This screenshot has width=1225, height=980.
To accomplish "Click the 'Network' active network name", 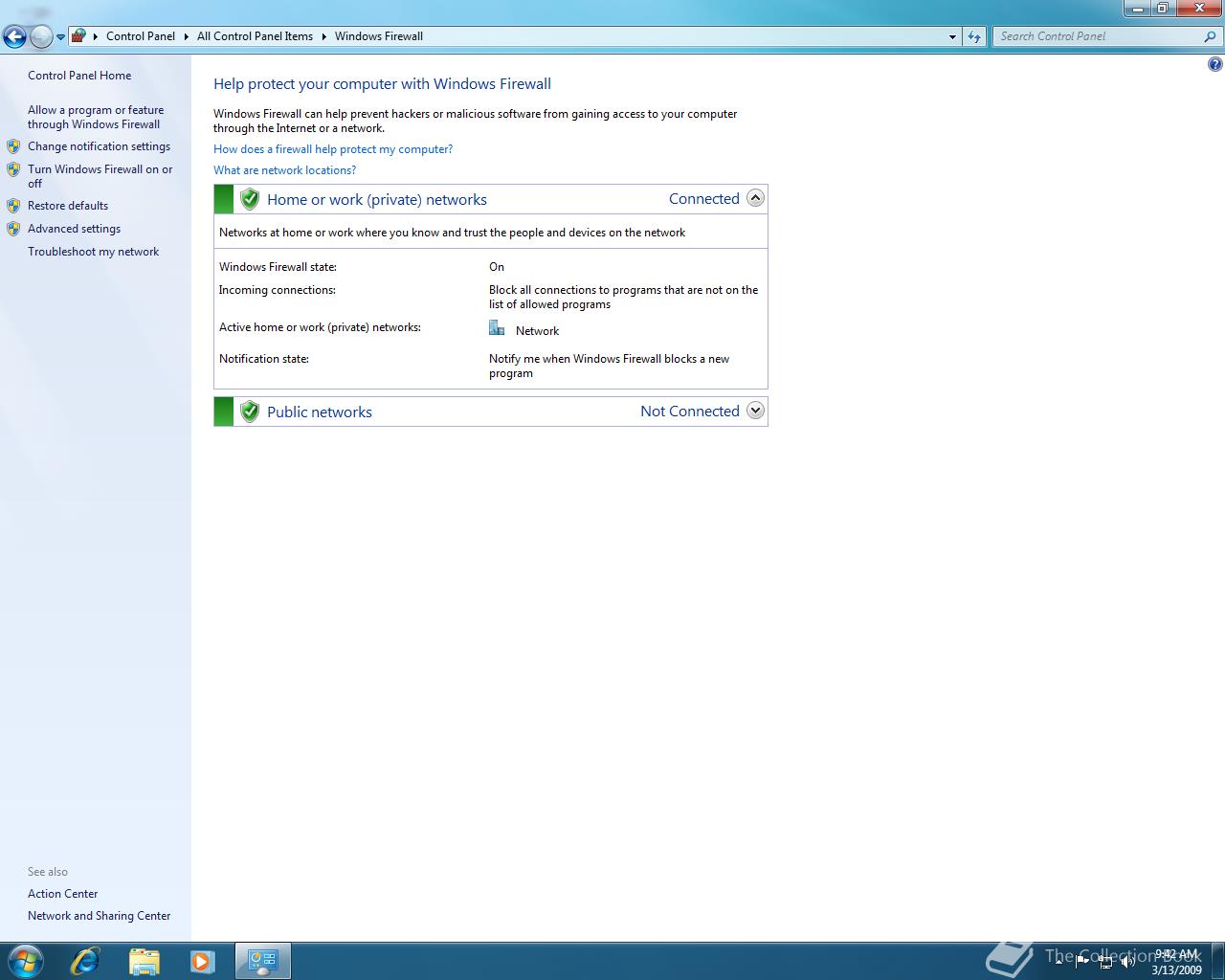I will coord(537,331).
